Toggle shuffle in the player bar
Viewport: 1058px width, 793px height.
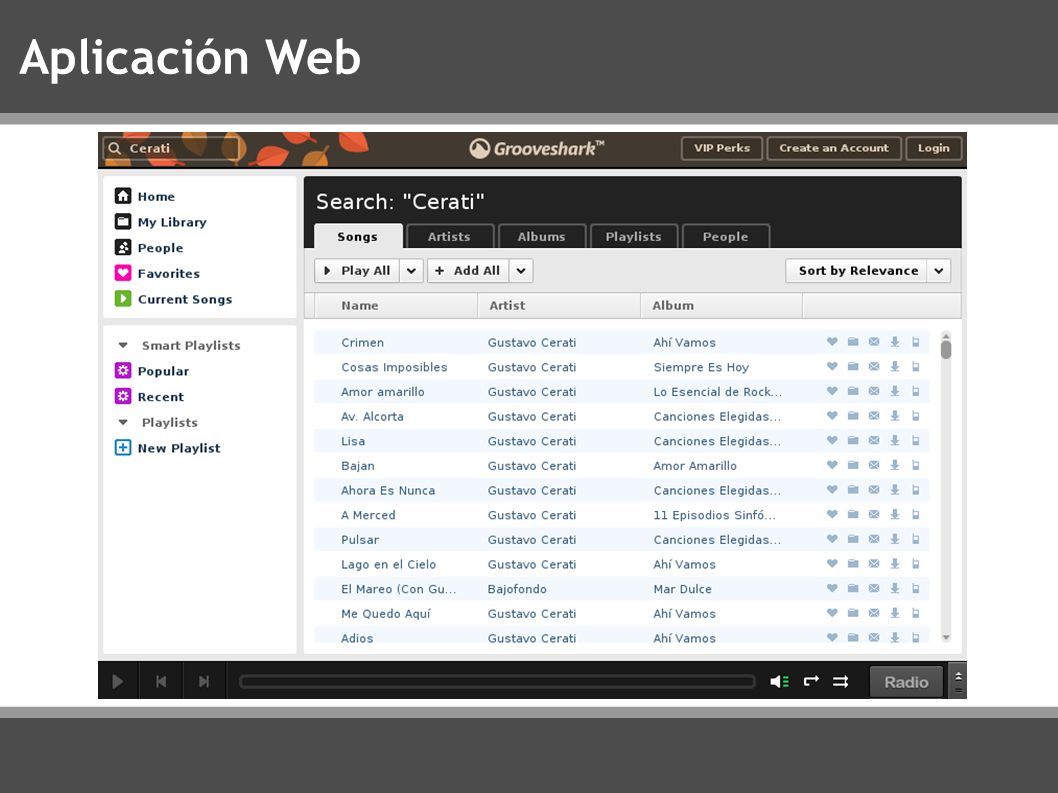pyautogui.click(x=840, y=682)
